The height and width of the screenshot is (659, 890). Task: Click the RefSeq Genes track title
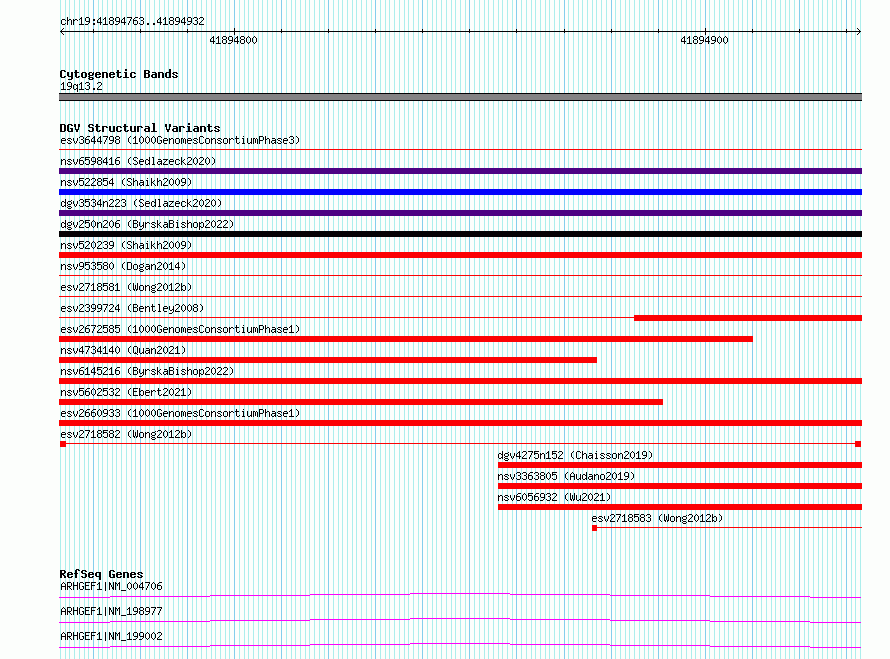[101, 574]
